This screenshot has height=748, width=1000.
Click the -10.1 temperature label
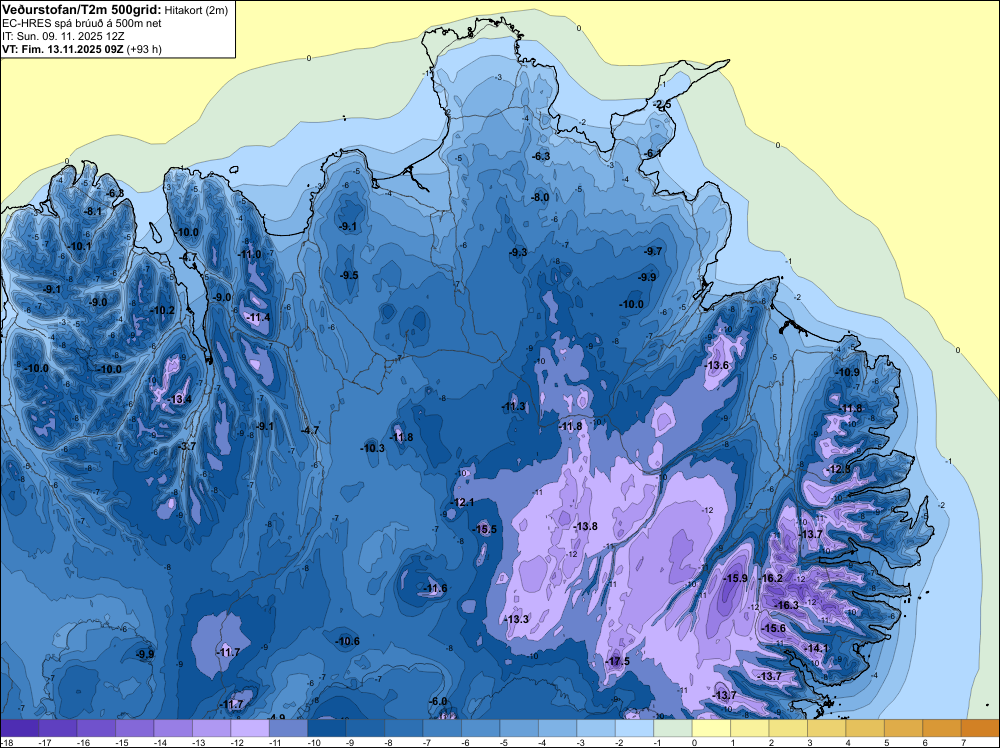point(80,246)
